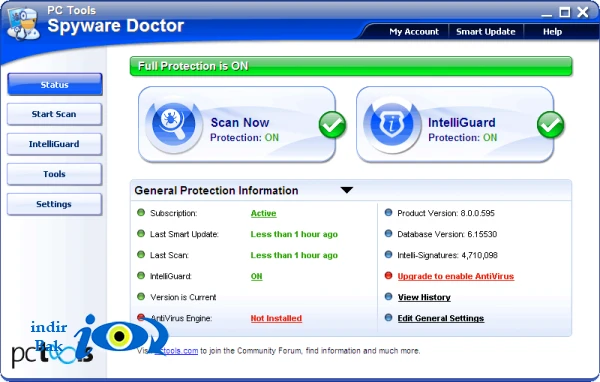Open the Tools sidebar section
Screen dimensions: 600x382
(55, 174)
